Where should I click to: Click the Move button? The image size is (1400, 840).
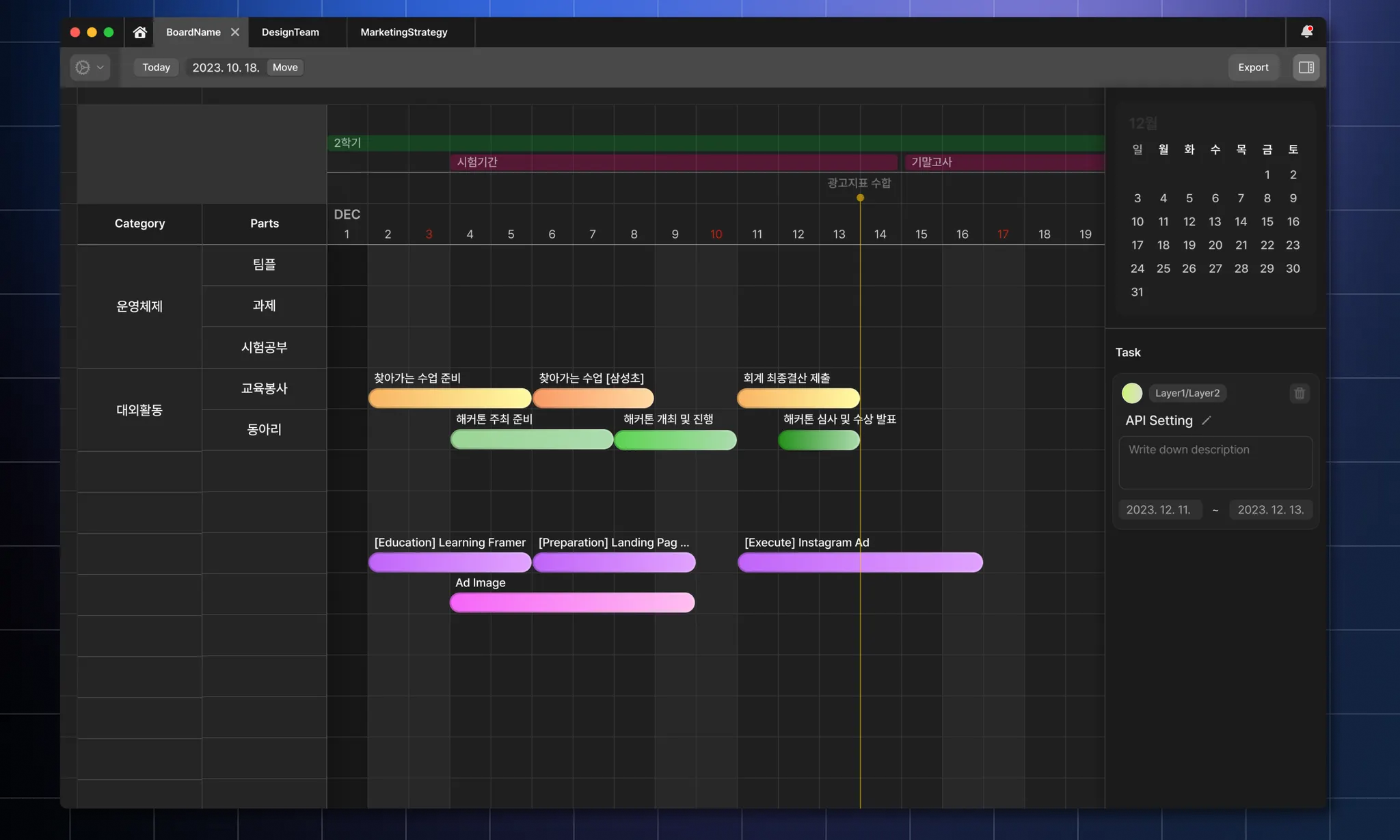pos(285,67)
